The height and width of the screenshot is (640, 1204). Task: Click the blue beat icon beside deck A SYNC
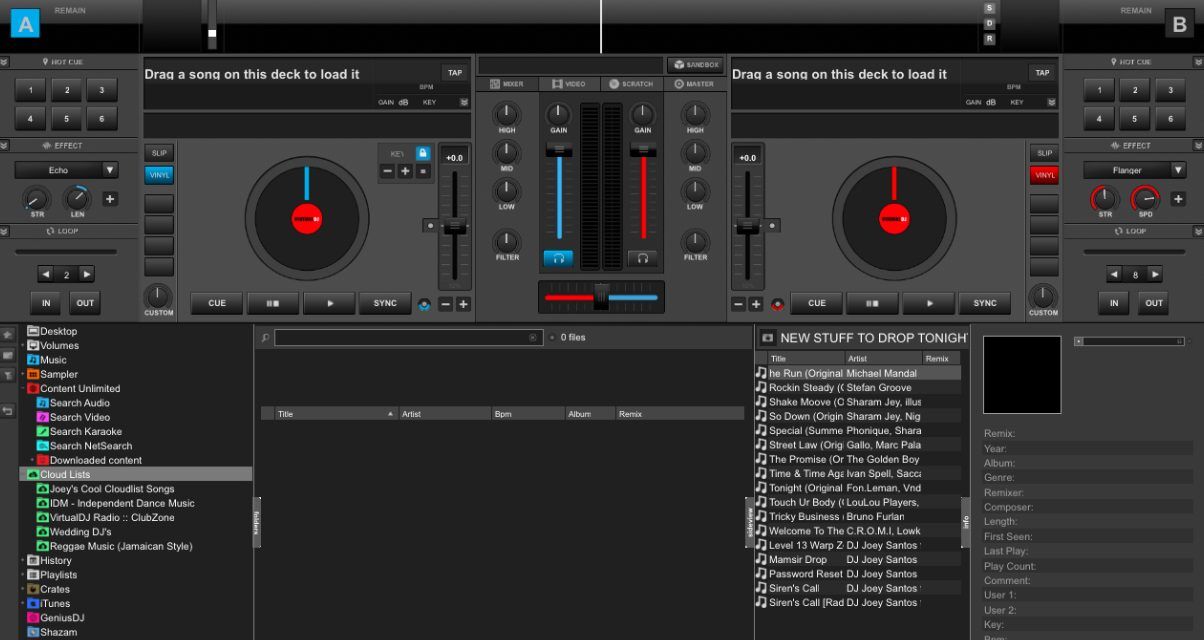[x=424, y=304]
